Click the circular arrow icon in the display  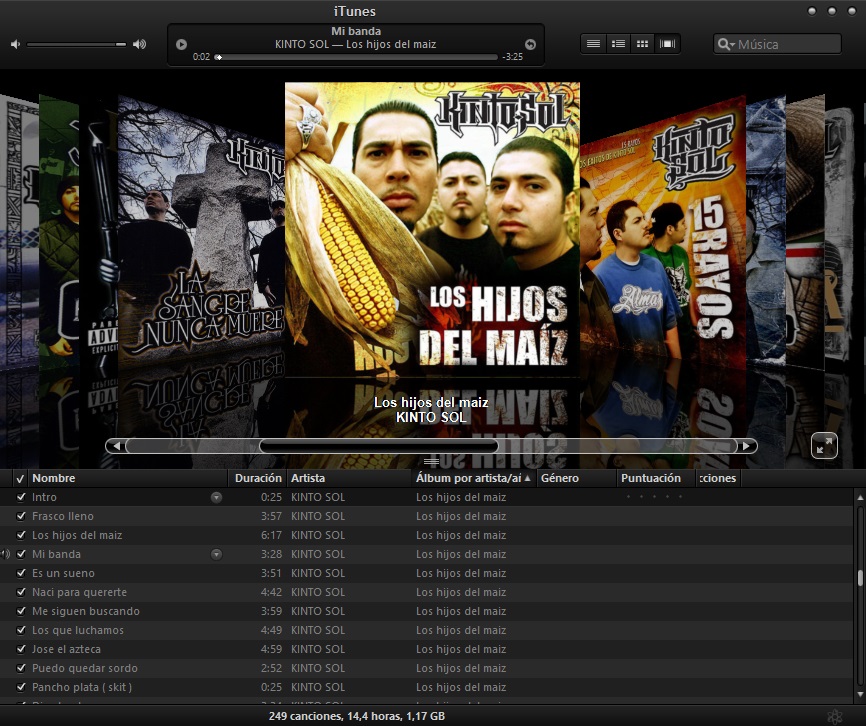click(530, 44)
